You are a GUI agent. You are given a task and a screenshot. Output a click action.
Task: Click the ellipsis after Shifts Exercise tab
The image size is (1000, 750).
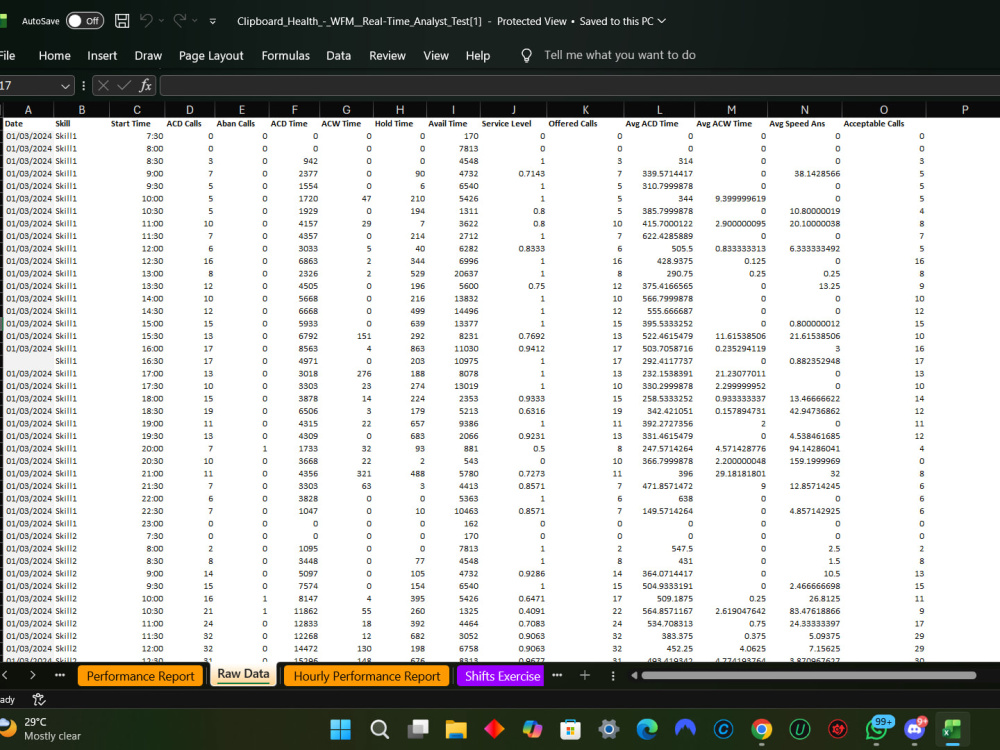[557, 675]
